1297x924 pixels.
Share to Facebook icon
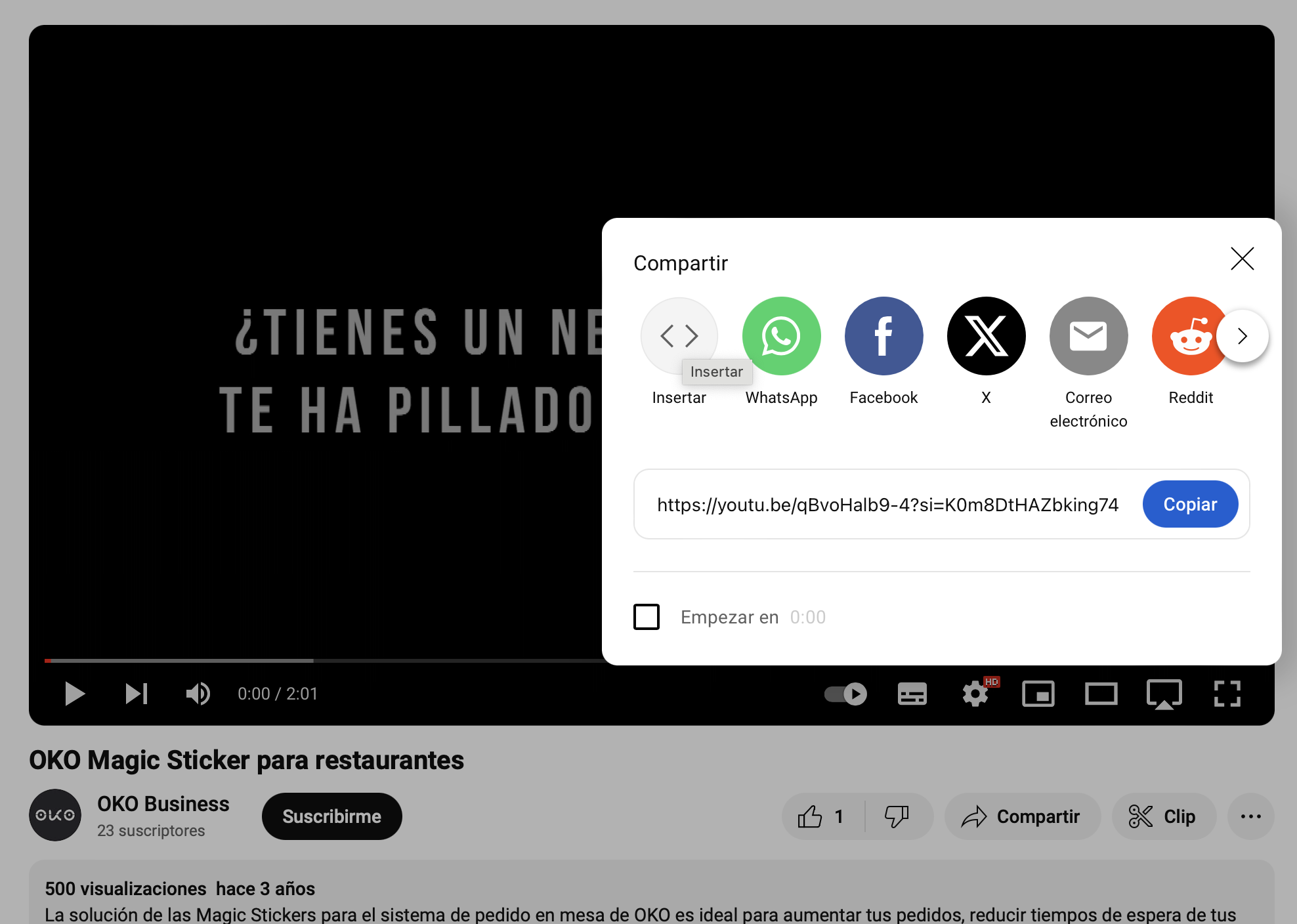pos(883,335)
